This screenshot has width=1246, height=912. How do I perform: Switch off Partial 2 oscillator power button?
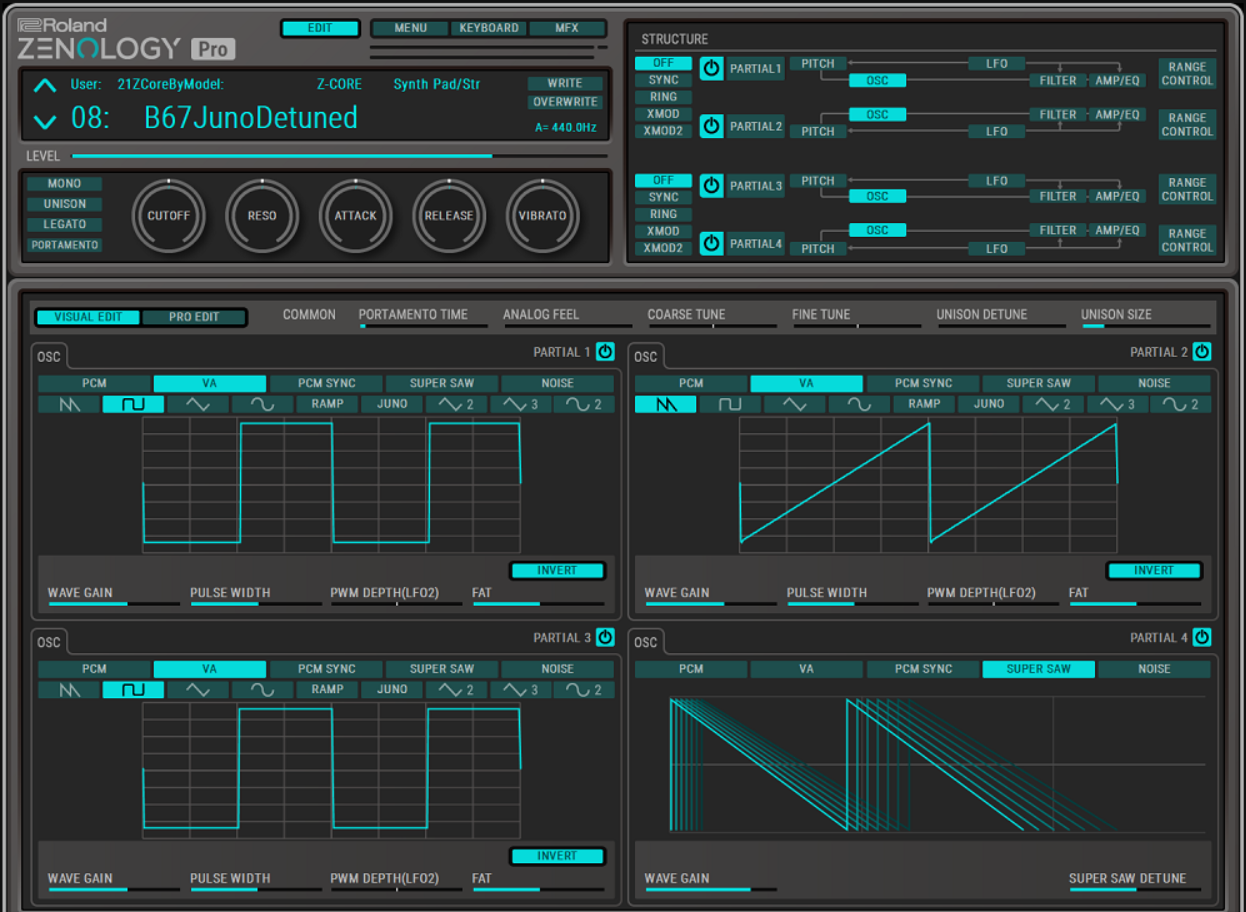1201,351
